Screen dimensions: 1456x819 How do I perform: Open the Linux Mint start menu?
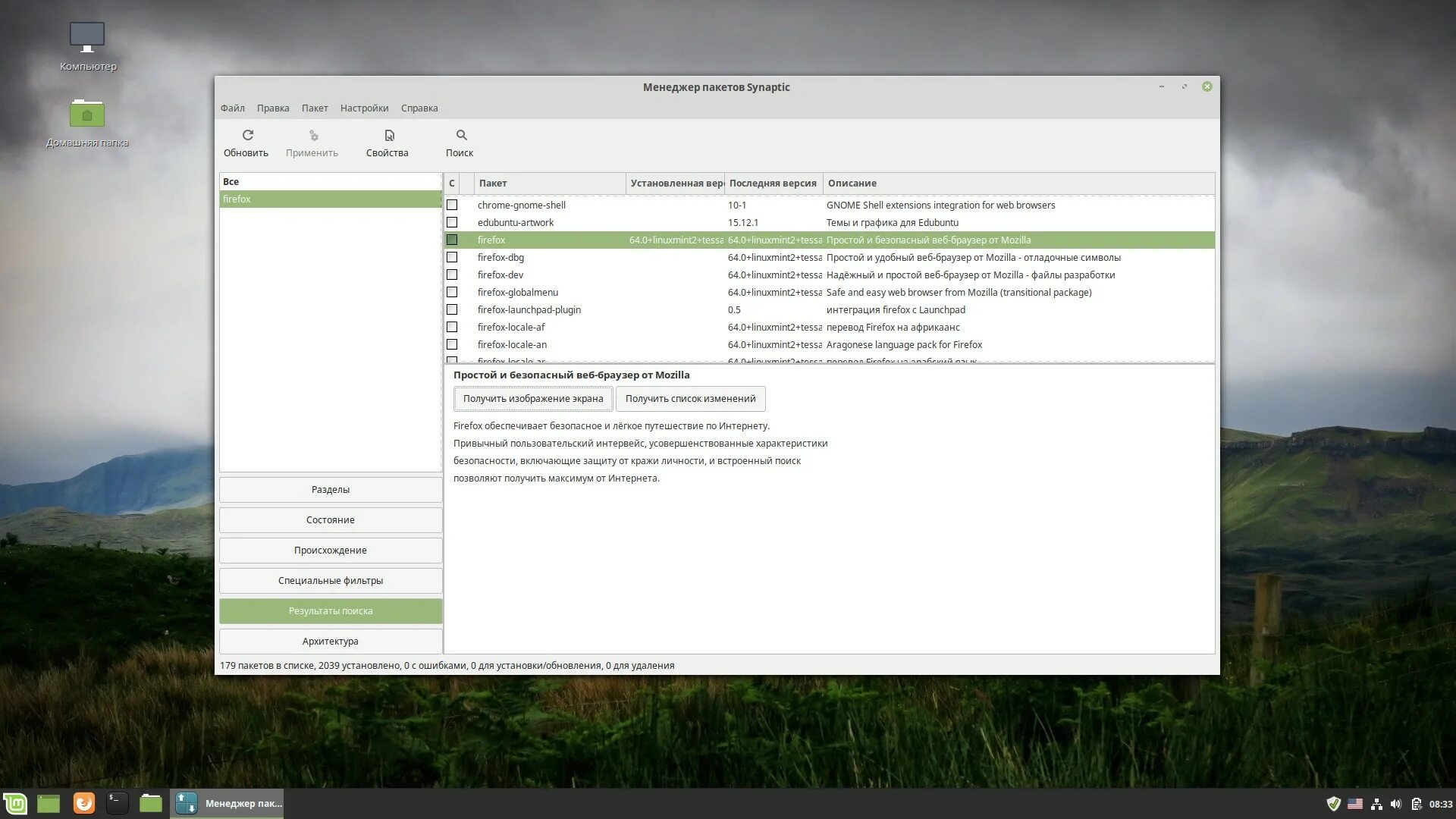(x=15, y=803)
